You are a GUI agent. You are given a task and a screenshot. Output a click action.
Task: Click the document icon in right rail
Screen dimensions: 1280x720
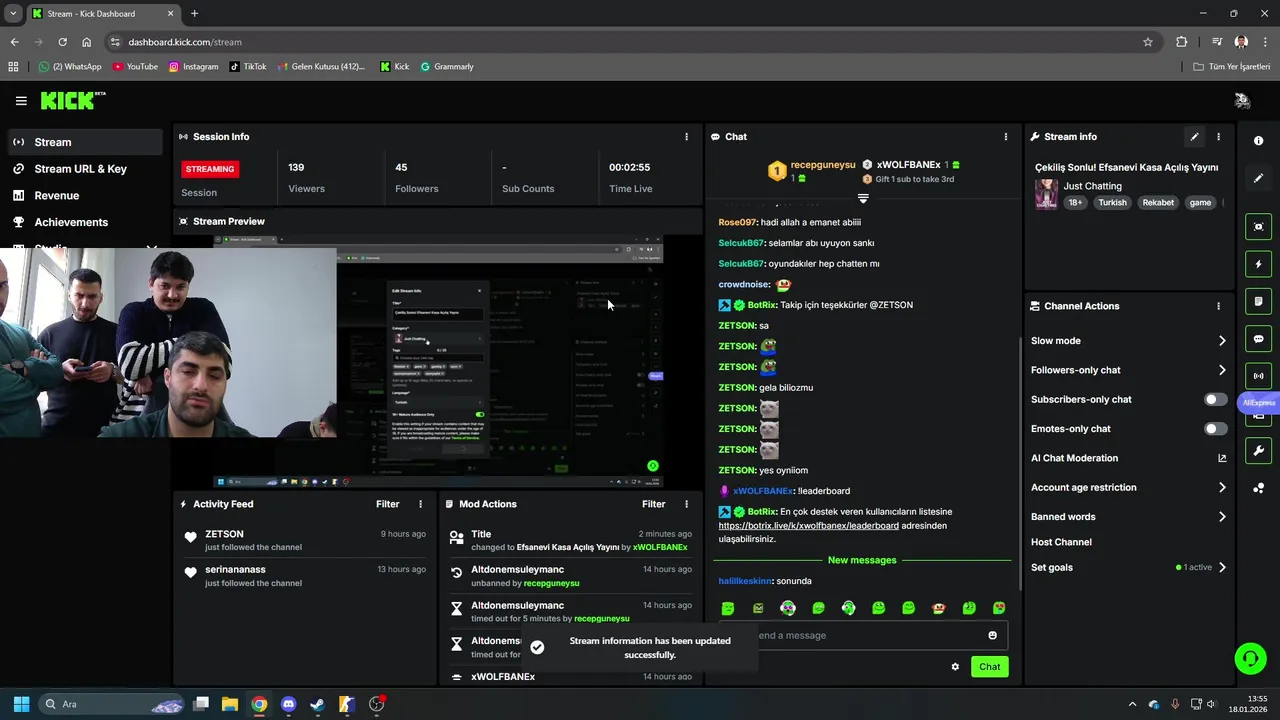[1258, 301]
